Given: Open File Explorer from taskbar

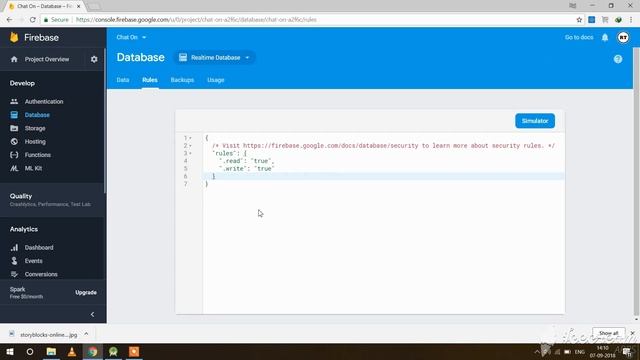Looking at the screenshot, I should click(51, 351).
